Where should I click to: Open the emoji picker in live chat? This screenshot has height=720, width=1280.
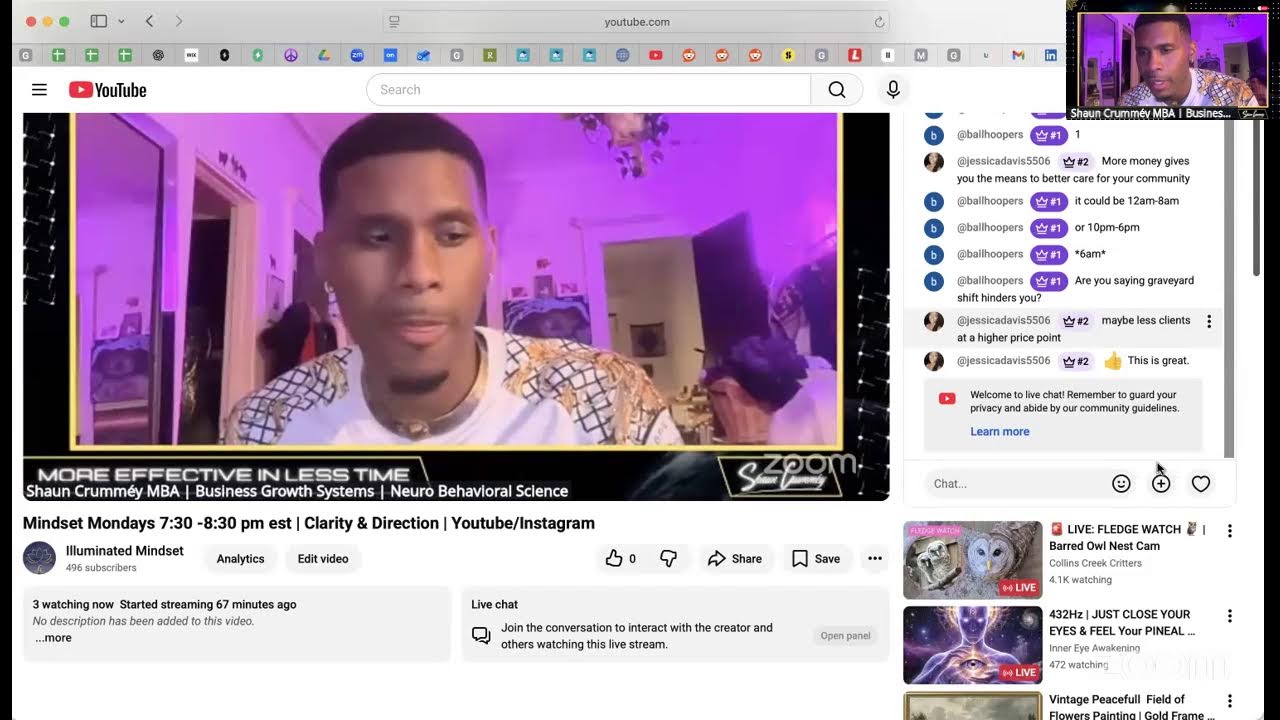(x=1121, y=484)
